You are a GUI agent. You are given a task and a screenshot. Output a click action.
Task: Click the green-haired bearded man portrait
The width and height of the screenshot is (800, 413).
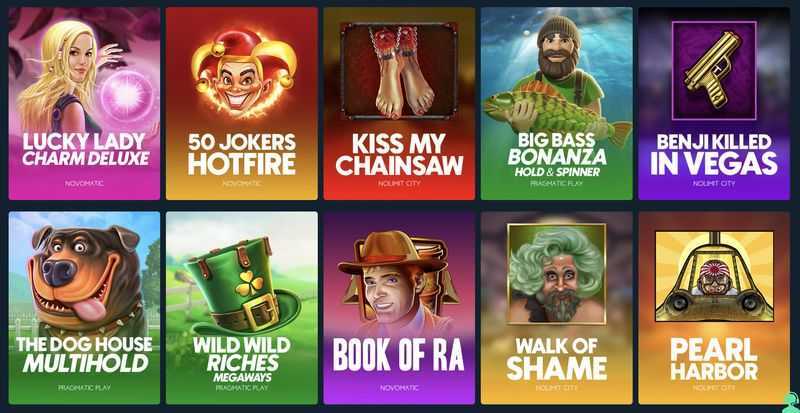click(557, 274)
